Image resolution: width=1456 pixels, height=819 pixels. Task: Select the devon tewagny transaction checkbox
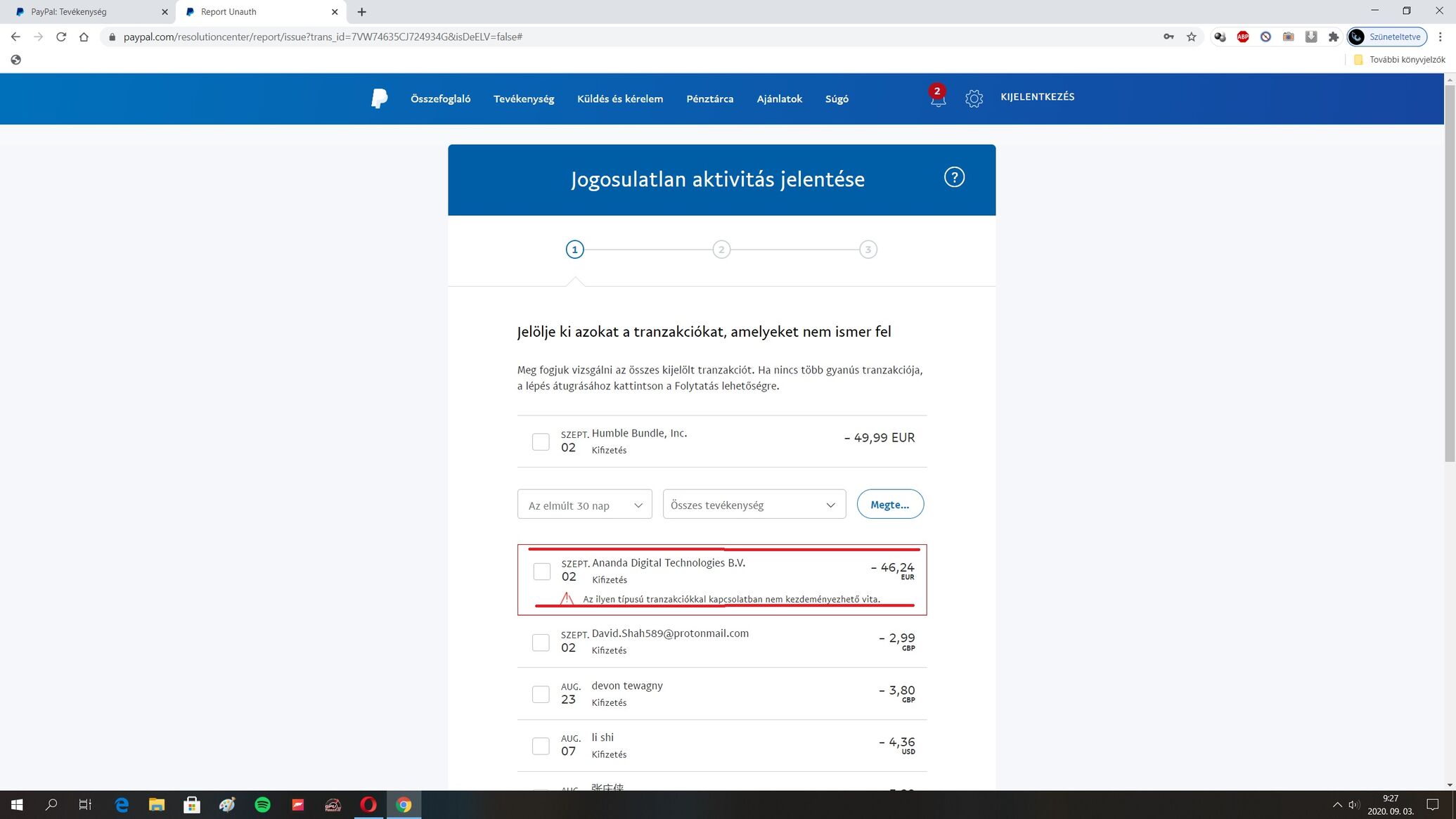pyautogui.click(x=541, y=694)
